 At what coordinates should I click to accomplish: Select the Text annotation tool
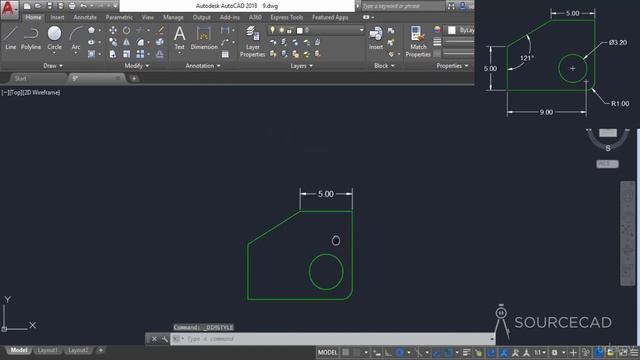[x=180, y=38]
